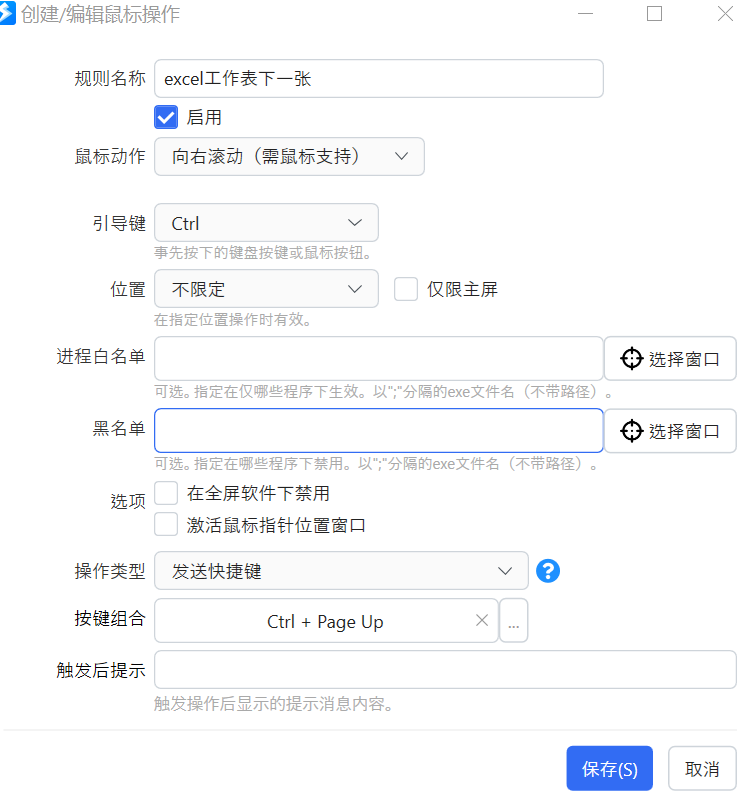Open the ellipsis button beside key combination

pos(513,622)
